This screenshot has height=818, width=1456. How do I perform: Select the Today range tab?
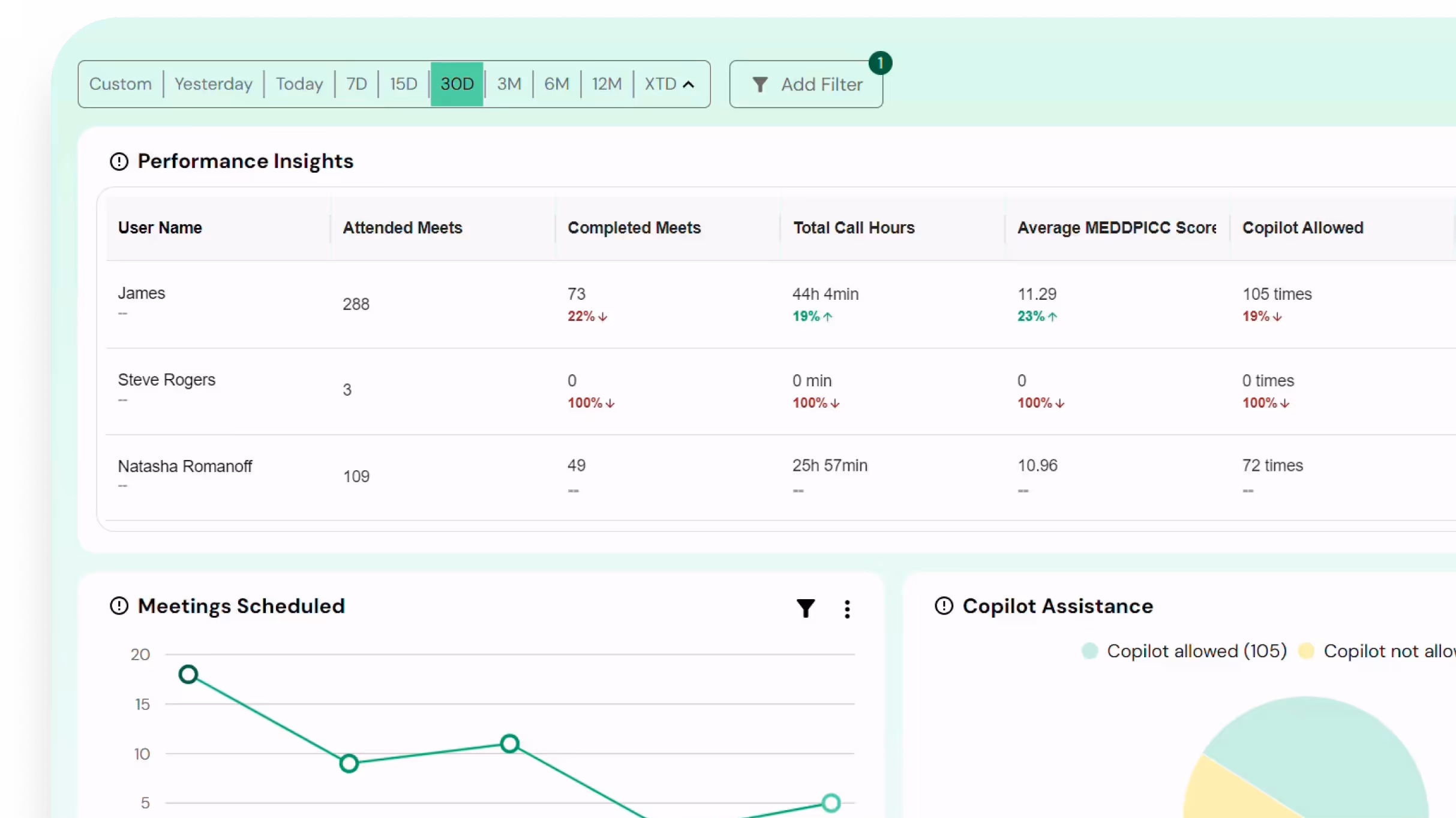[x=299, y=84]
